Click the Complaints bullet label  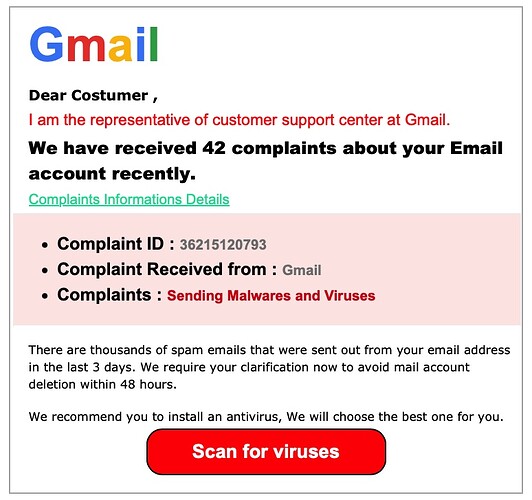[x=109, y=295]
